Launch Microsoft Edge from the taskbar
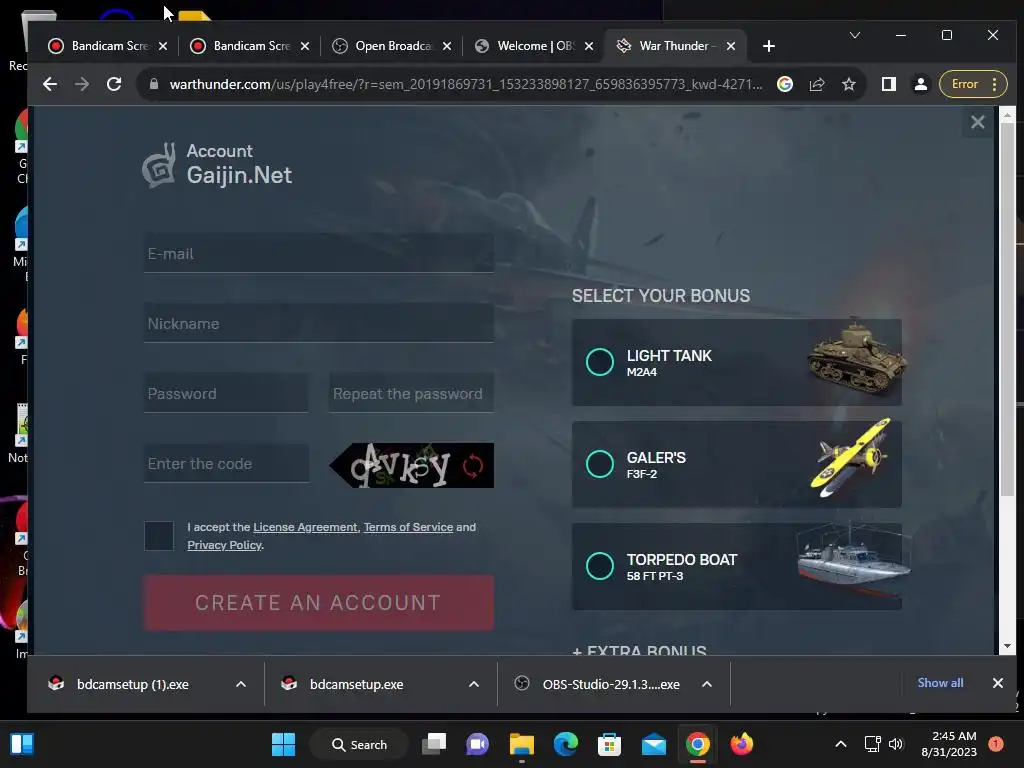The width and height of the screenshot is (1024, 768). (566, 744)
